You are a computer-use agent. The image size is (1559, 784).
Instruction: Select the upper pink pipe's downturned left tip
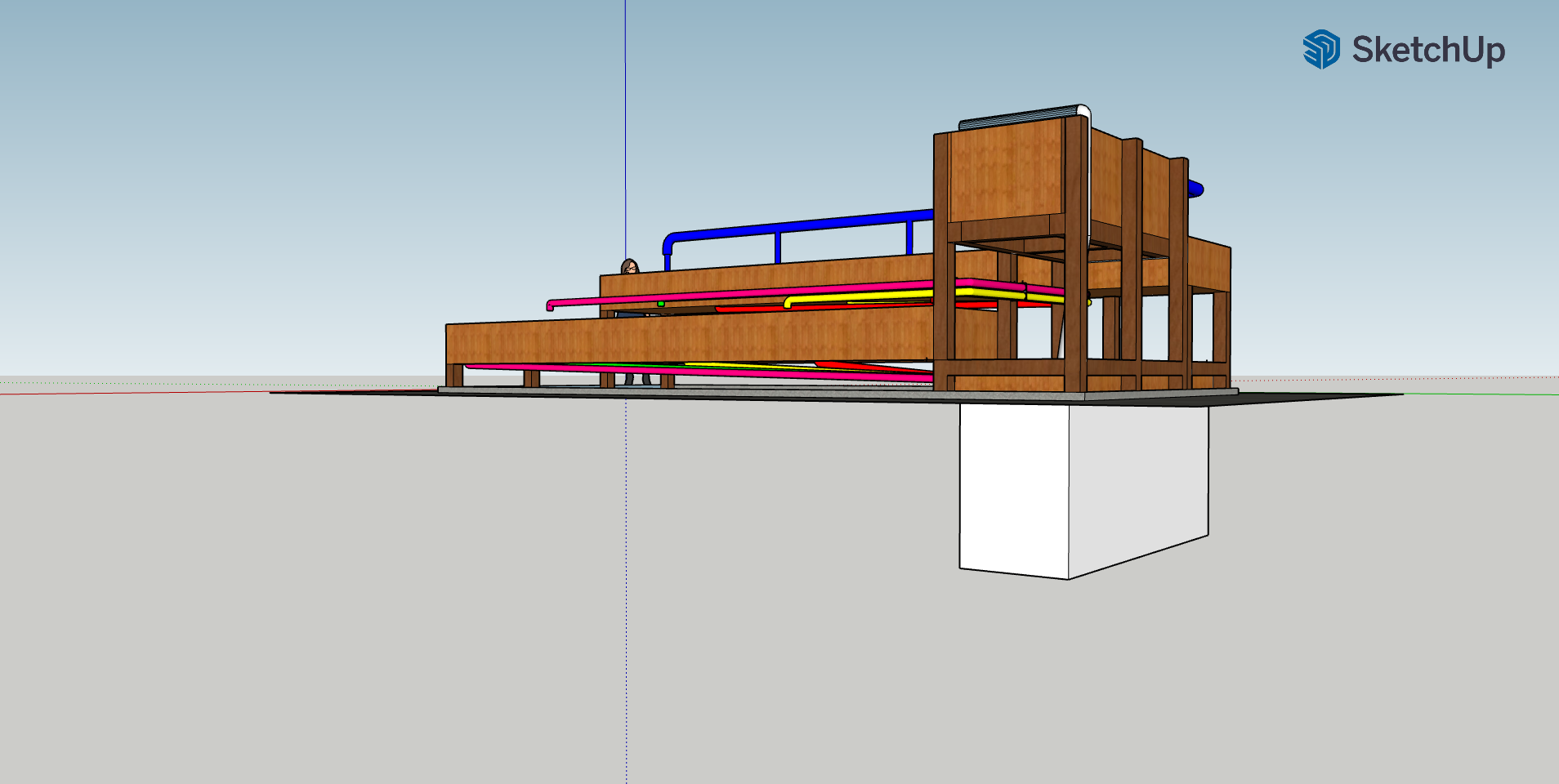pyautogui.click(x=550, y=306)
